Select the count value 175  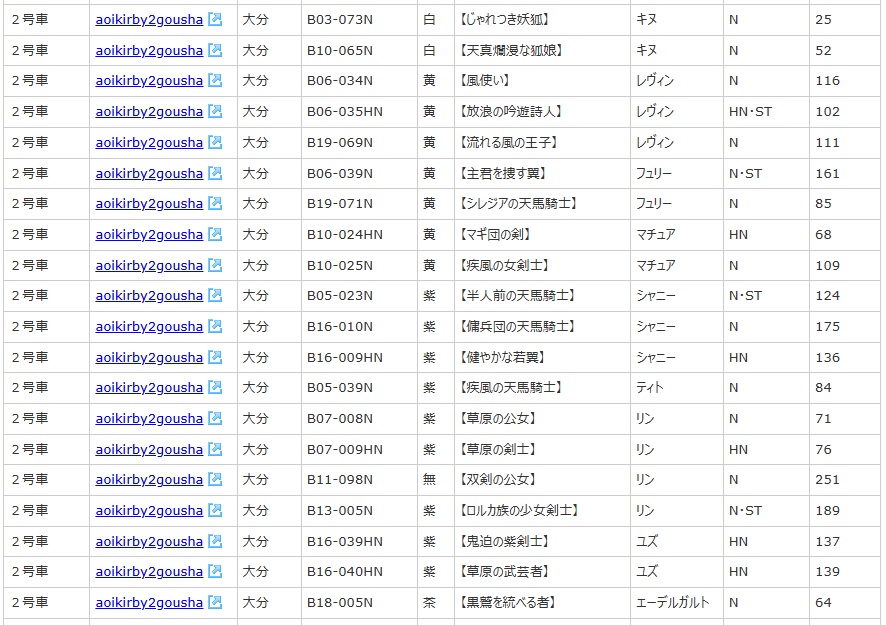coord(827,327)
